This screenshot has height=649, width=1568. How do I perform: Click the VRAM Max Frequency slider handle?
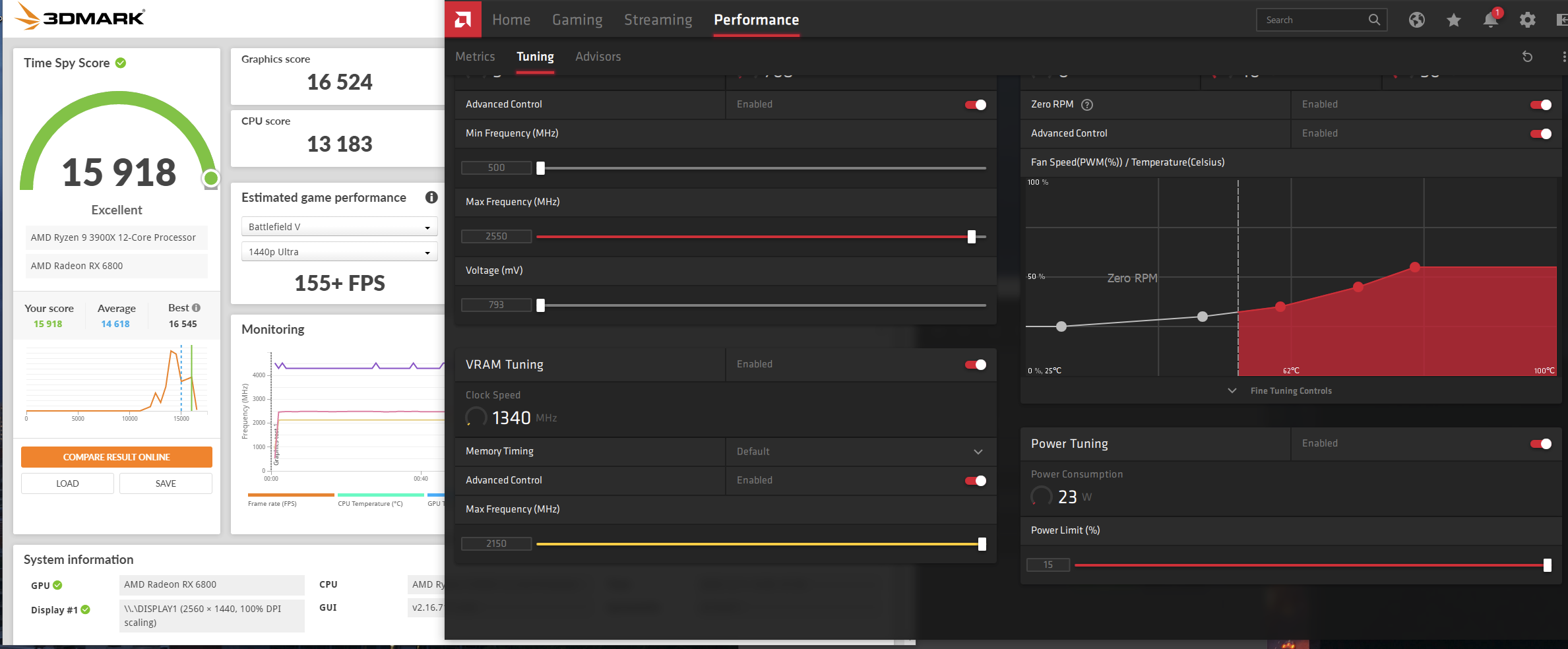coord(982,544)
